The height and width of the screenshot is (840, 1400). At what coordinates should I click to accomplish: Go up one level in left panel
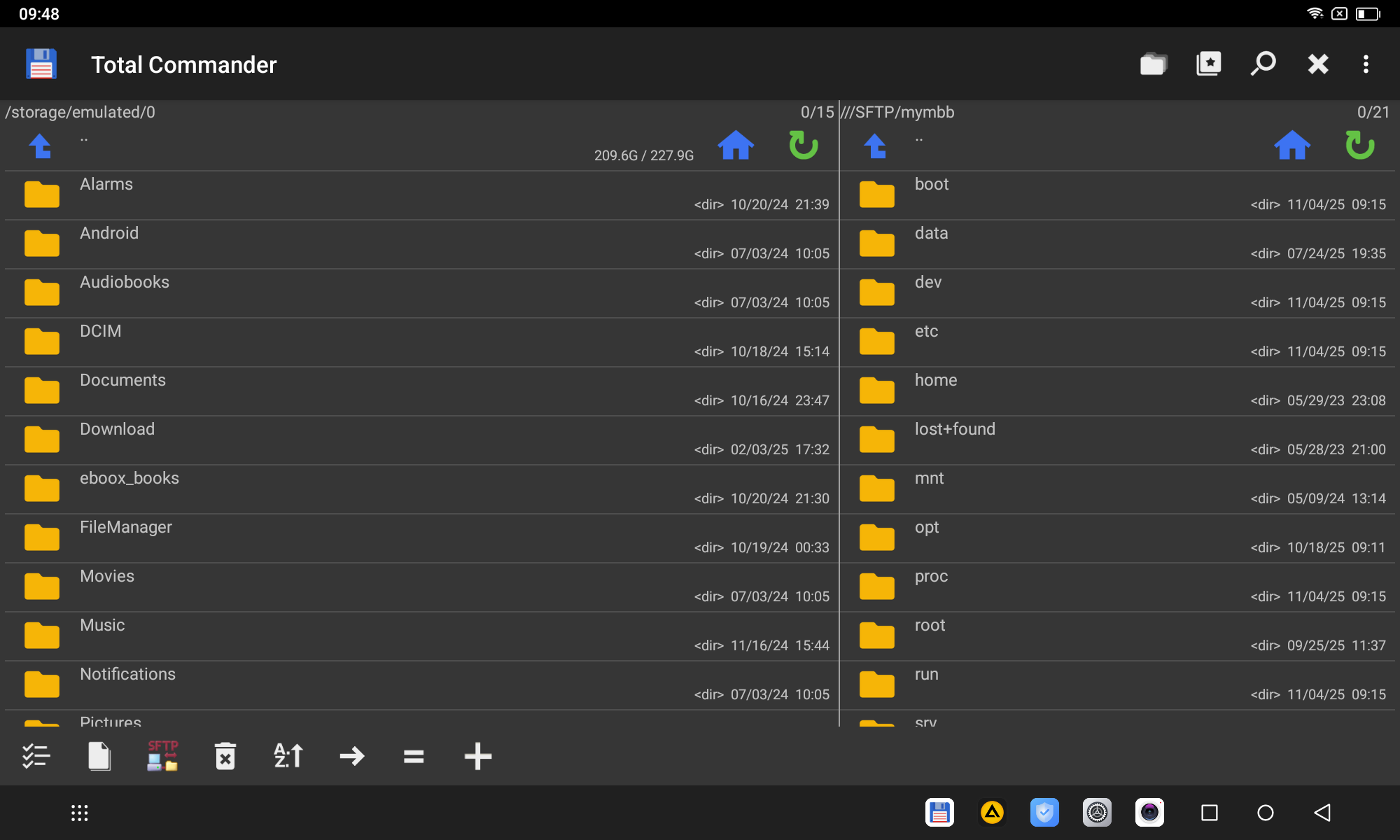click(41, 146)
